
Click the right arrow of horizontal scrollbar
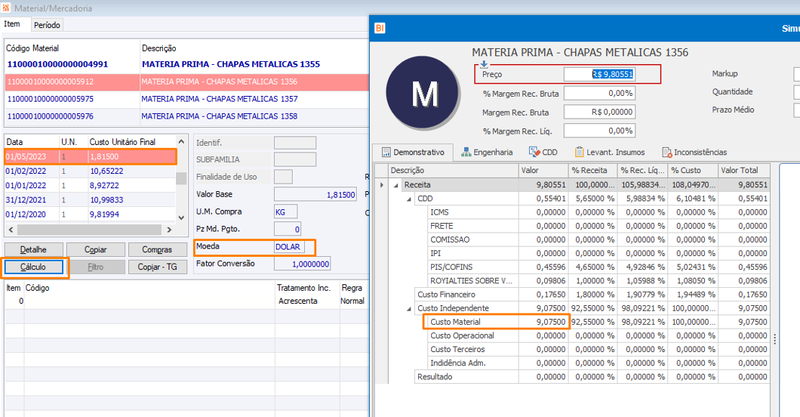(169, 230)
